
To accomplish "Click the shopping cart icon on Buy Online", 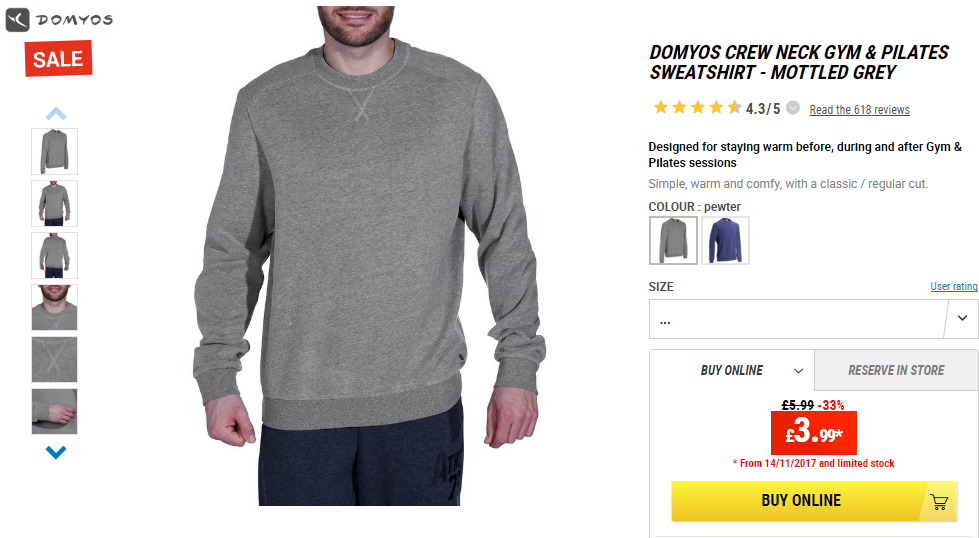I will point(938,501).
